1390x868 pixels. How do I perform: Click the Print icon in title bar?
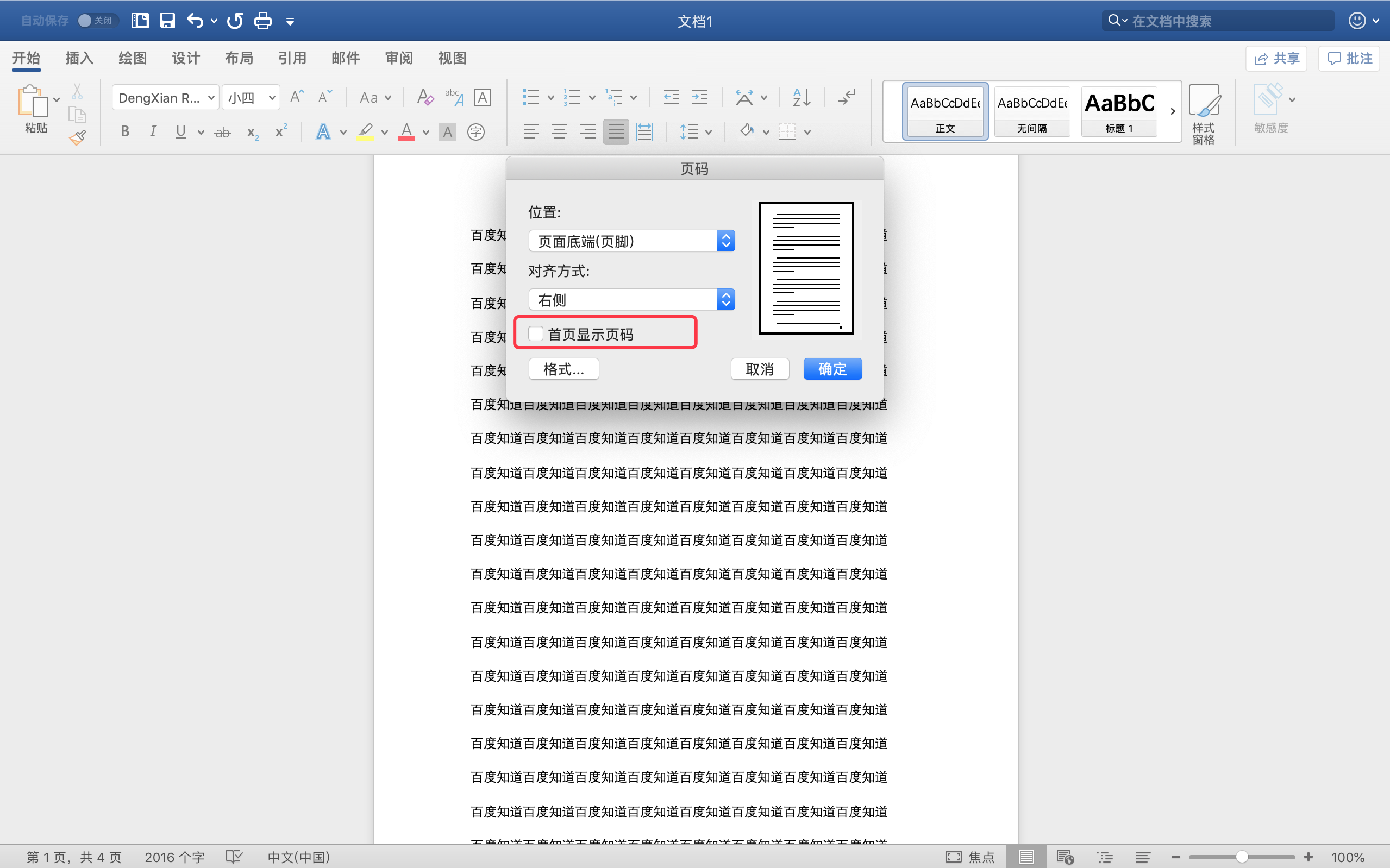tap(263, 21)
